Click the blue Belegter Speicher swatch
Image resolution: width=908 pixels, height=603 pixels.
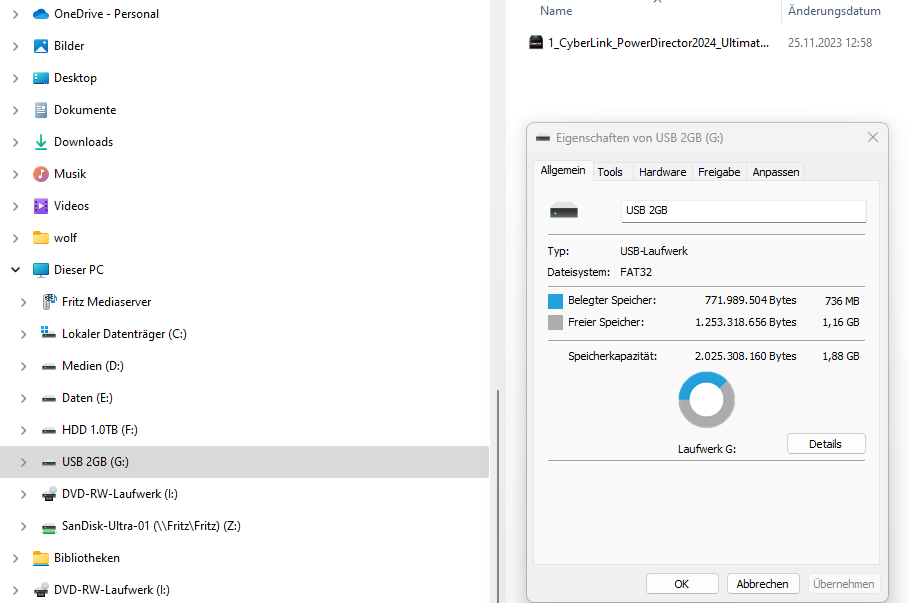pos(555,301)
